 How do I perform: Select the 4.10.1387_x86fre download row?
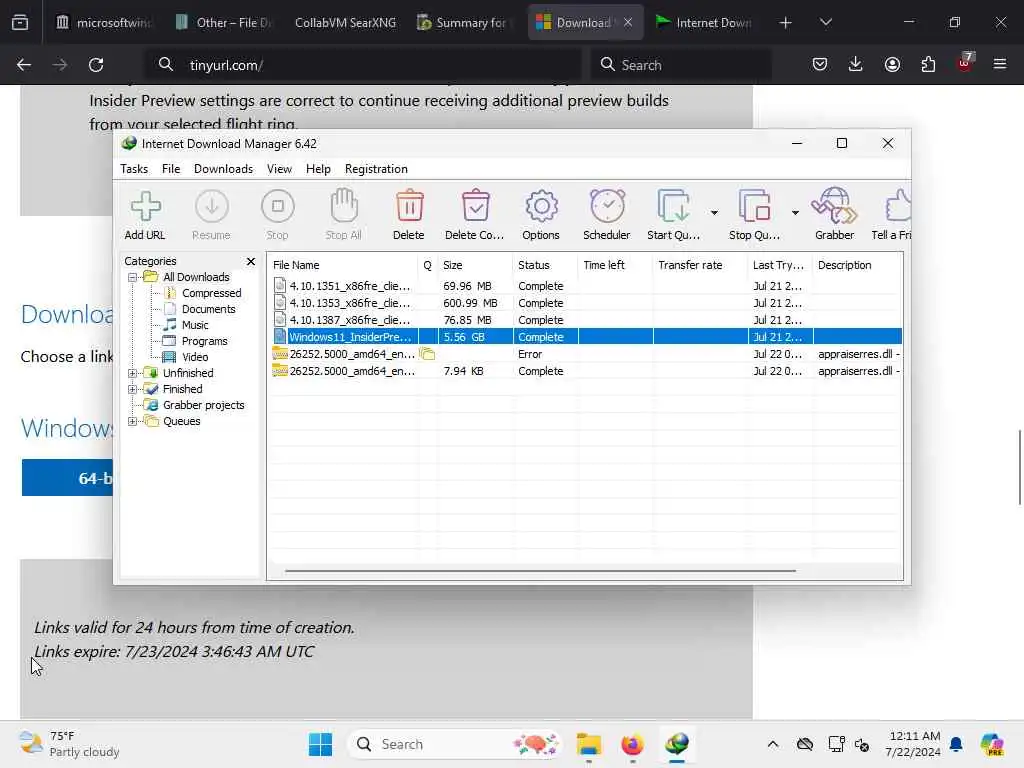585,320
